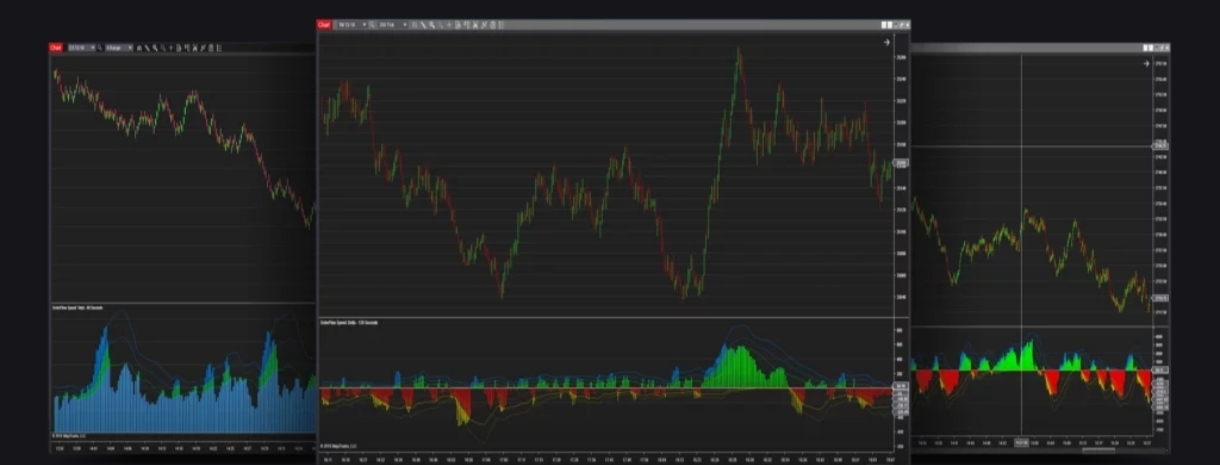Click the center chart's price axis
The image size is (1220, 465).
coord(901,177)
